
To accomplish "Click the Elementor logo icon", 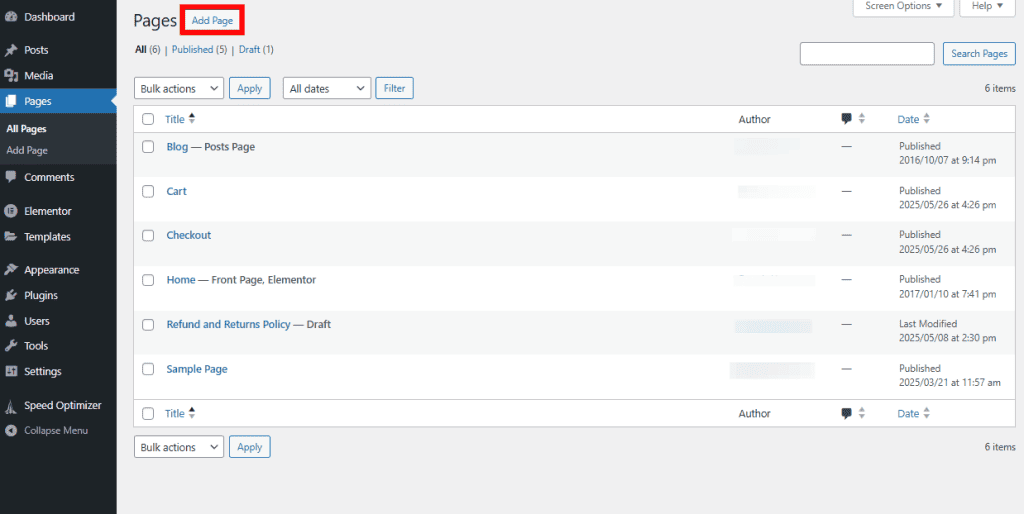I will pyautogui.click(x=10, y=211).
